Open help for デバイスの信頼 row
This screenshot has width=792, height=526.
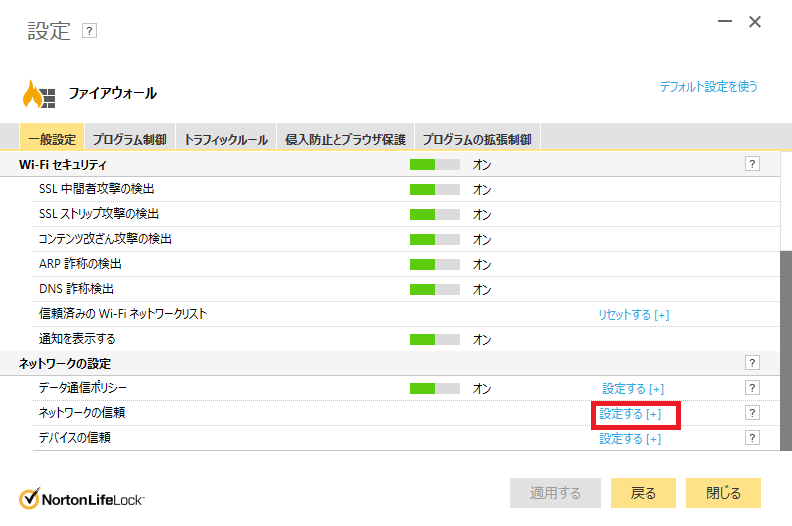[752, 438]
